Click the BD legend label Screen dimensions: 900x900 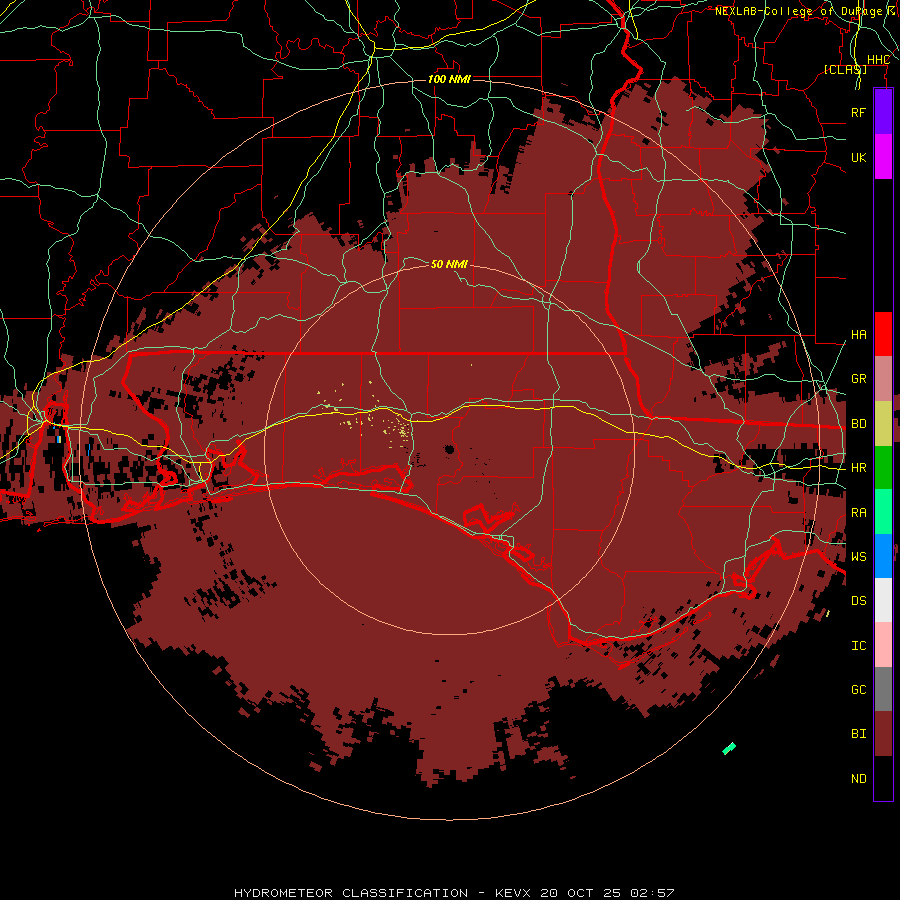858,424
